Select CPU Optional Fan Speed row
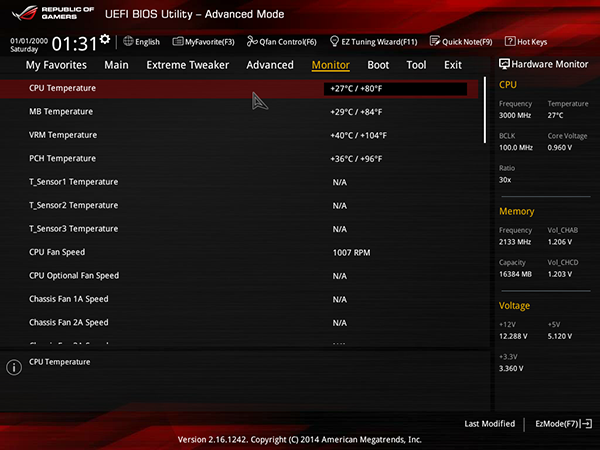The height and width of the screenshot is (450, 600). point(239,276)
